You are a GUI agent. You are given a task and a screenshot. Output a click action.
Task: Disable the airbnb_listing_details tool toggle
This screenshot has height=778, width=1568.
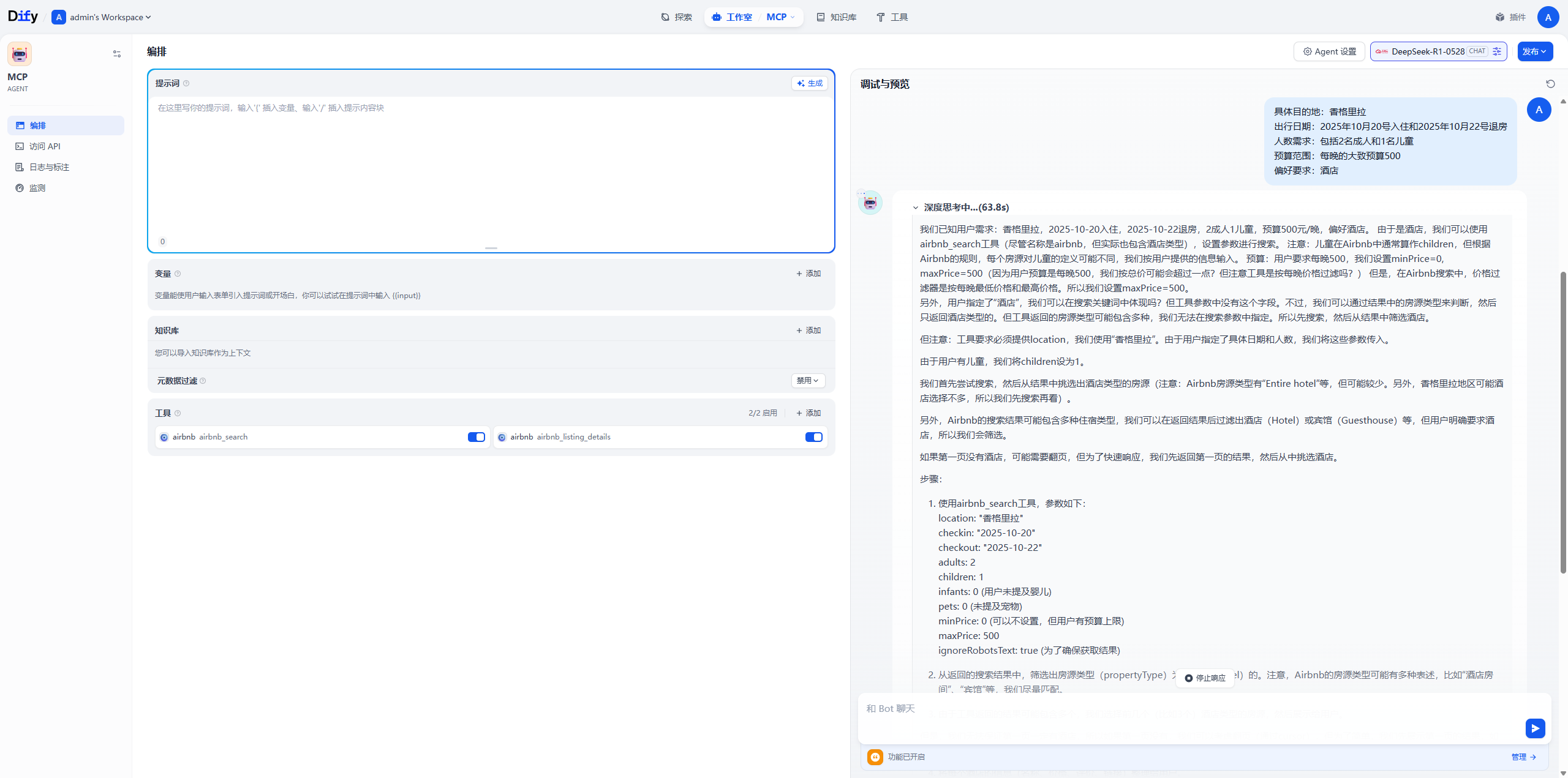[813, 437]
